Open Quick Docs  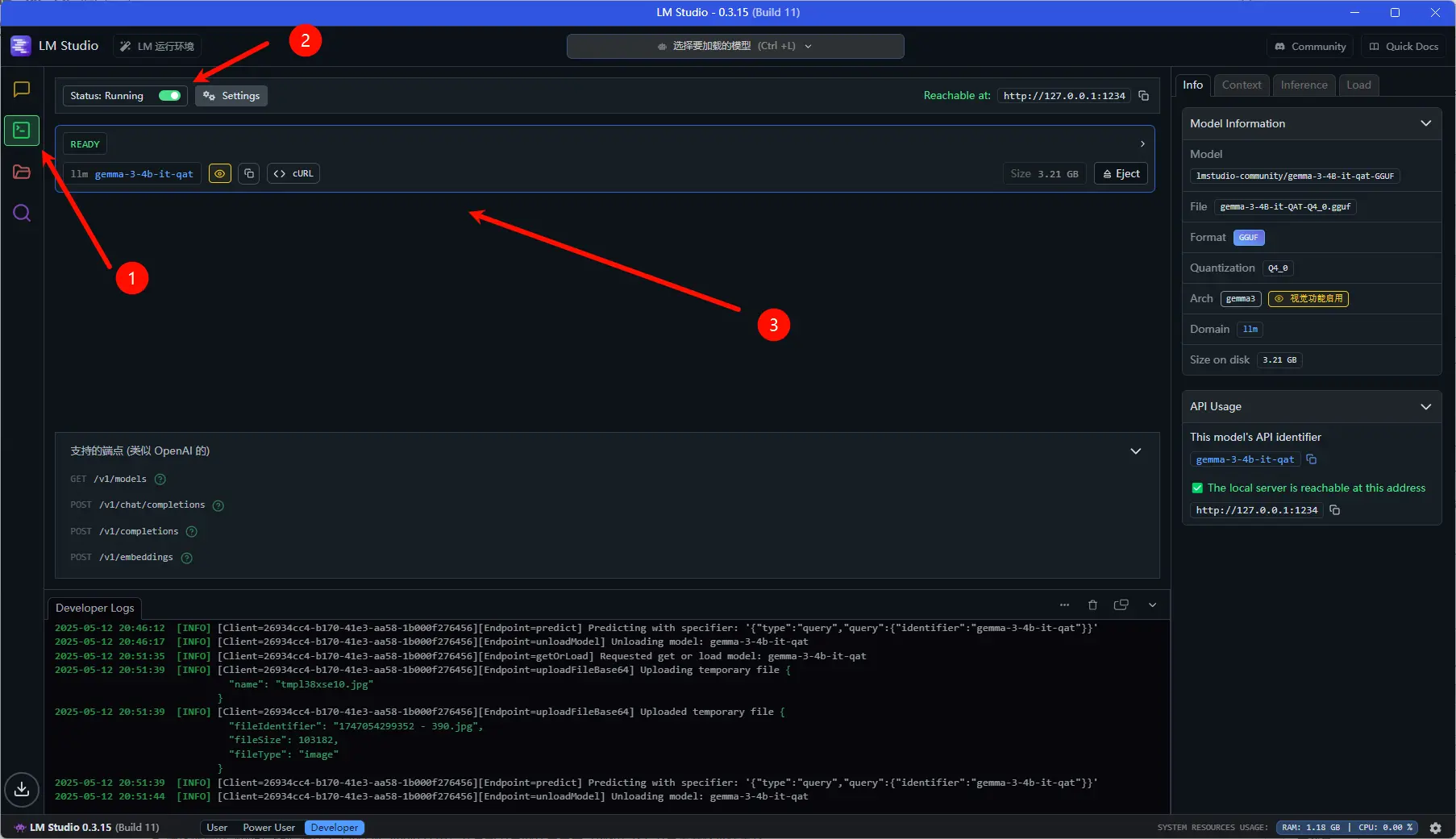pos(1404,47)
